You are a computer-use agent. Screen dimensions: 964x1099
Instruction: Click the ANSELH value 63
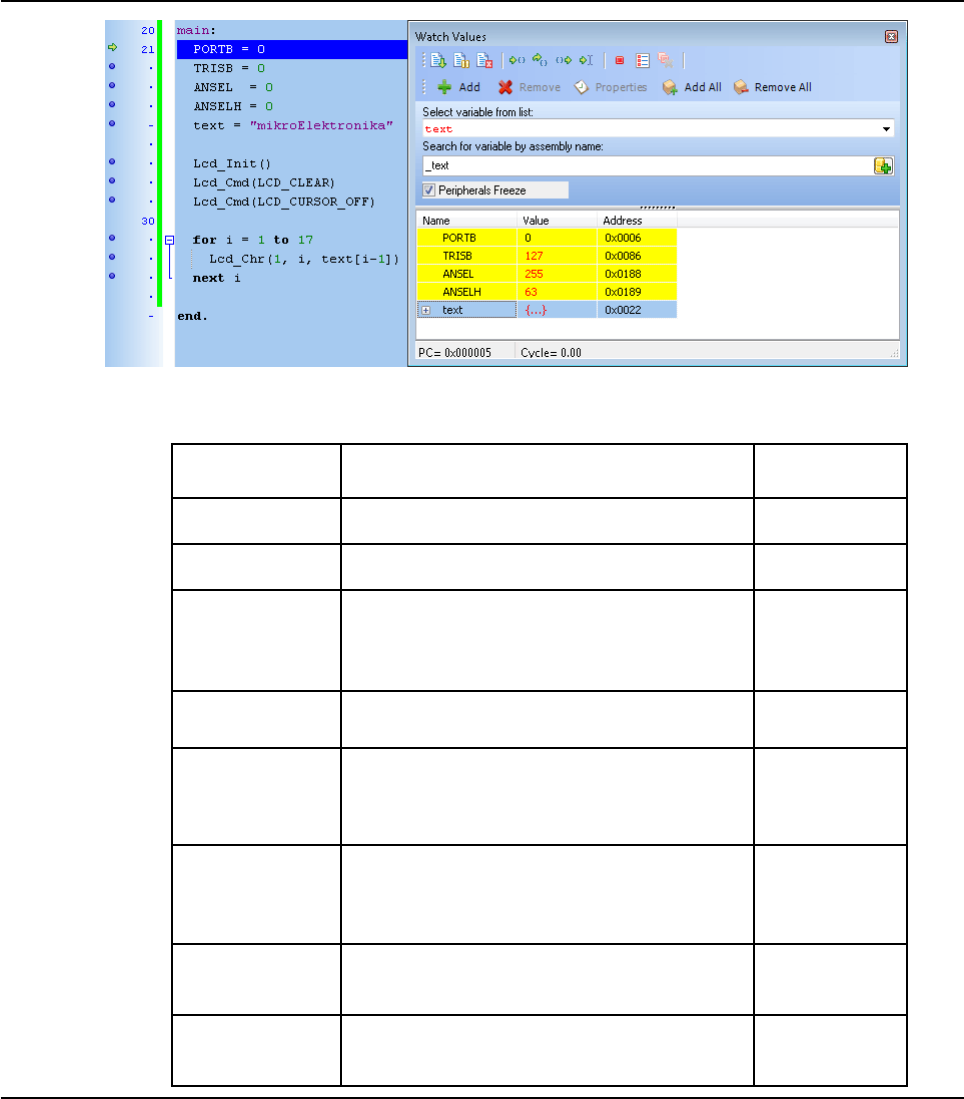531,292
